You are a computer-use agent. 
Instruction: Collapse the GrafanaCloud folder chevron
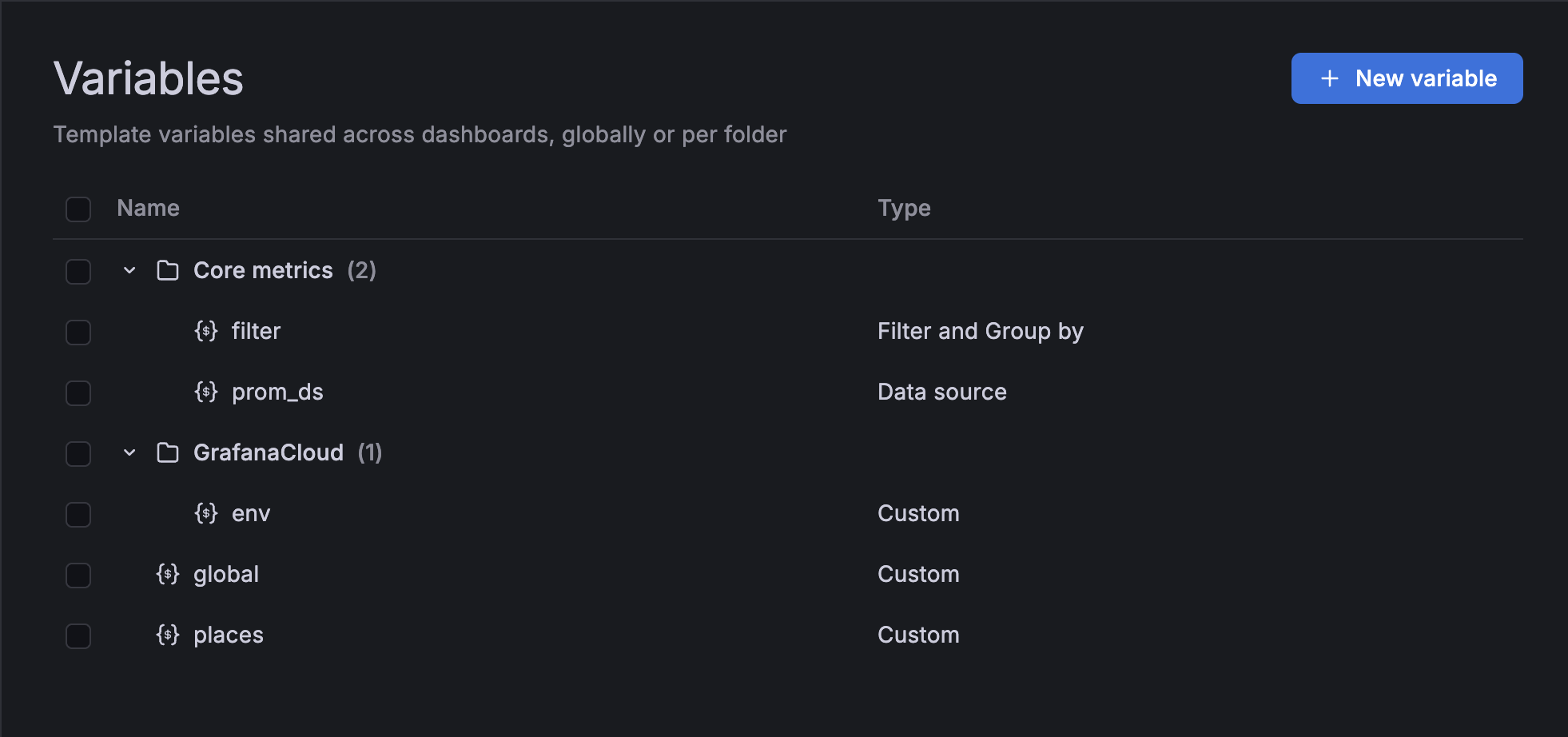coord(129,452)
